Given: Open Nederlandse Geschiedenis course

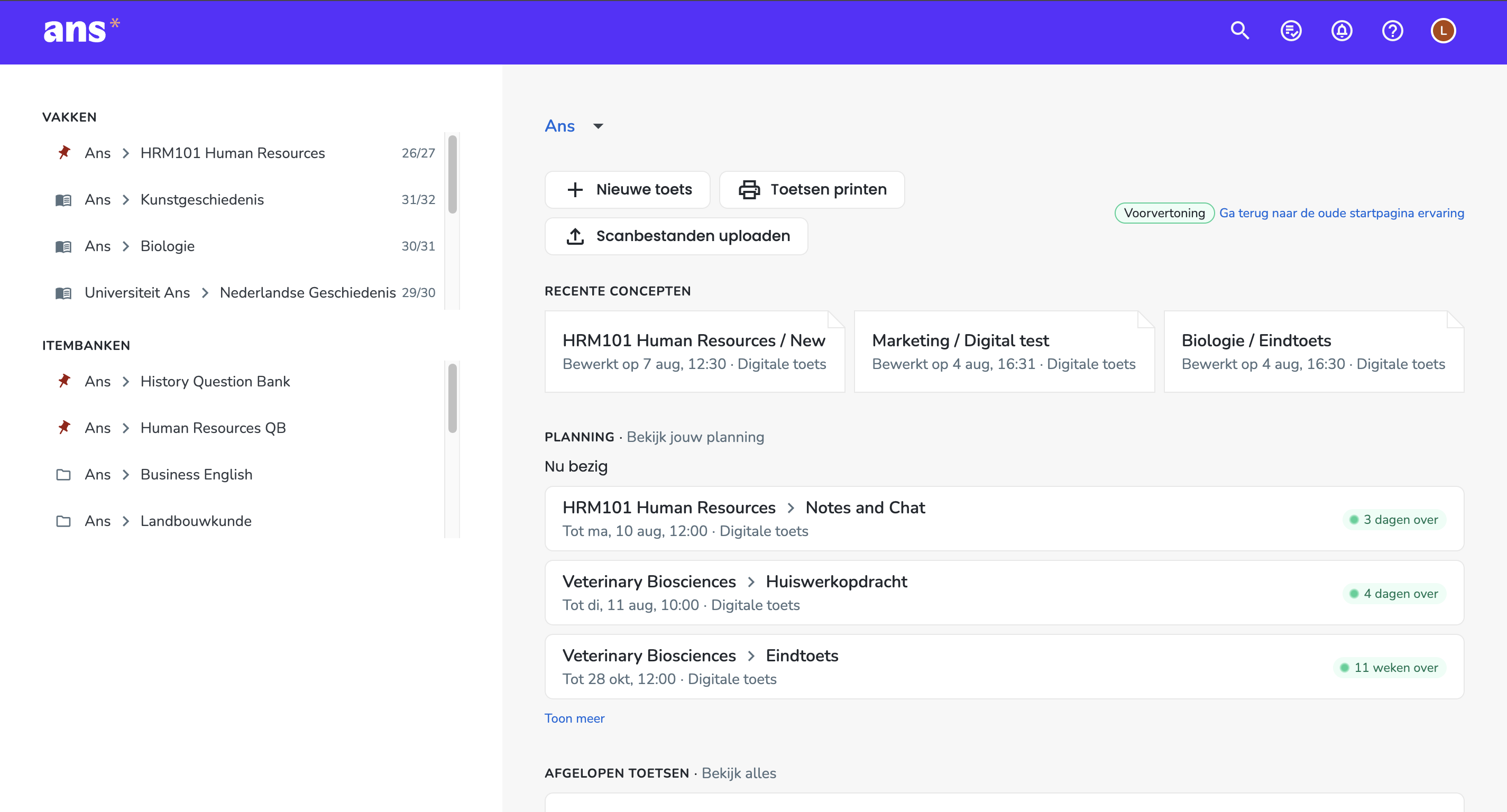Looking at the screenshot, I should click(x=308, y=292).
